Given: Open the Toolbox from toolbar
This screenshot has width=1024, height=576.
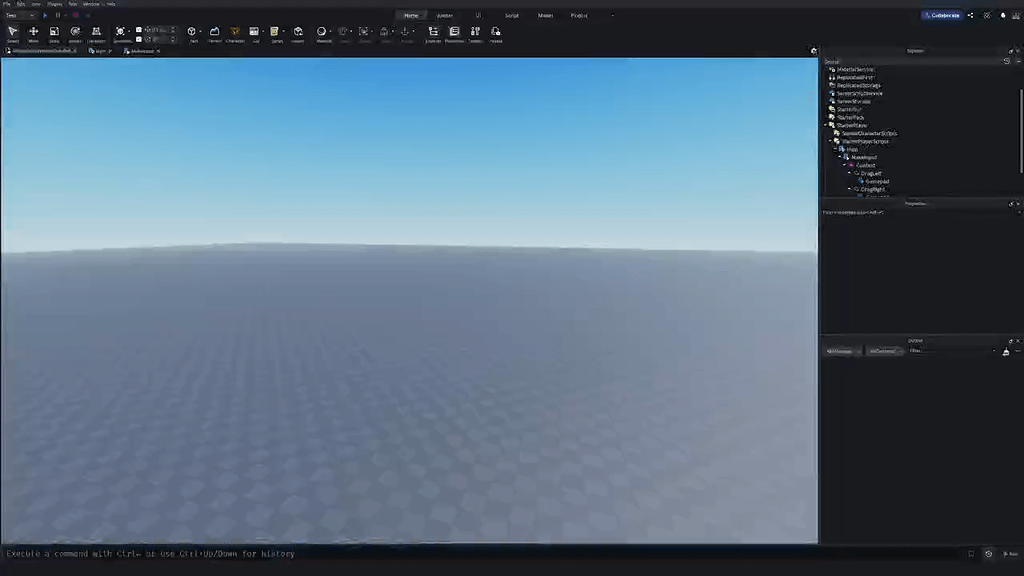Looking at the screenshot, I should pos(475,31).
